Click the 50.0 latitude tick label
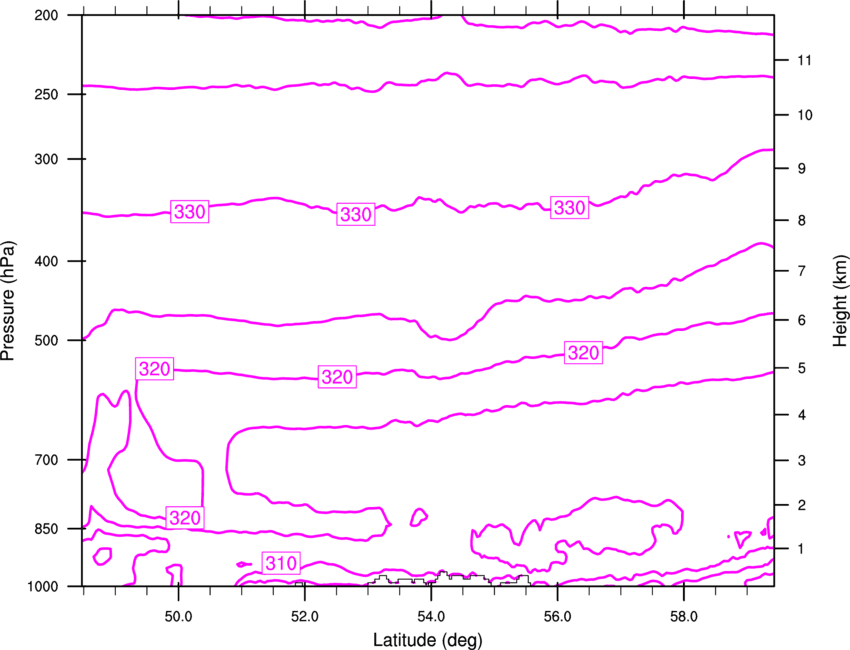Viewport: 850px width, 650px height. 178,617
